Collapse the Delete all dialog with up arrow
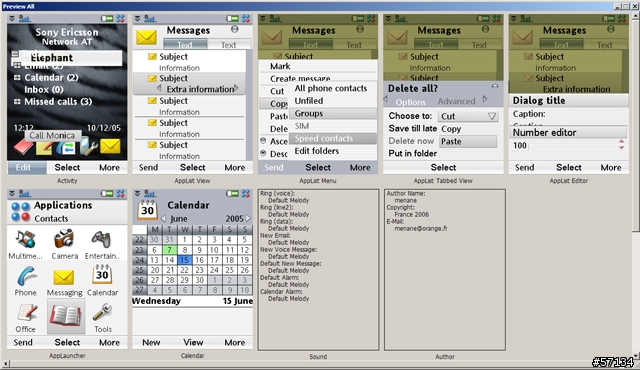The image size is (640, 370). click(495, 86)
